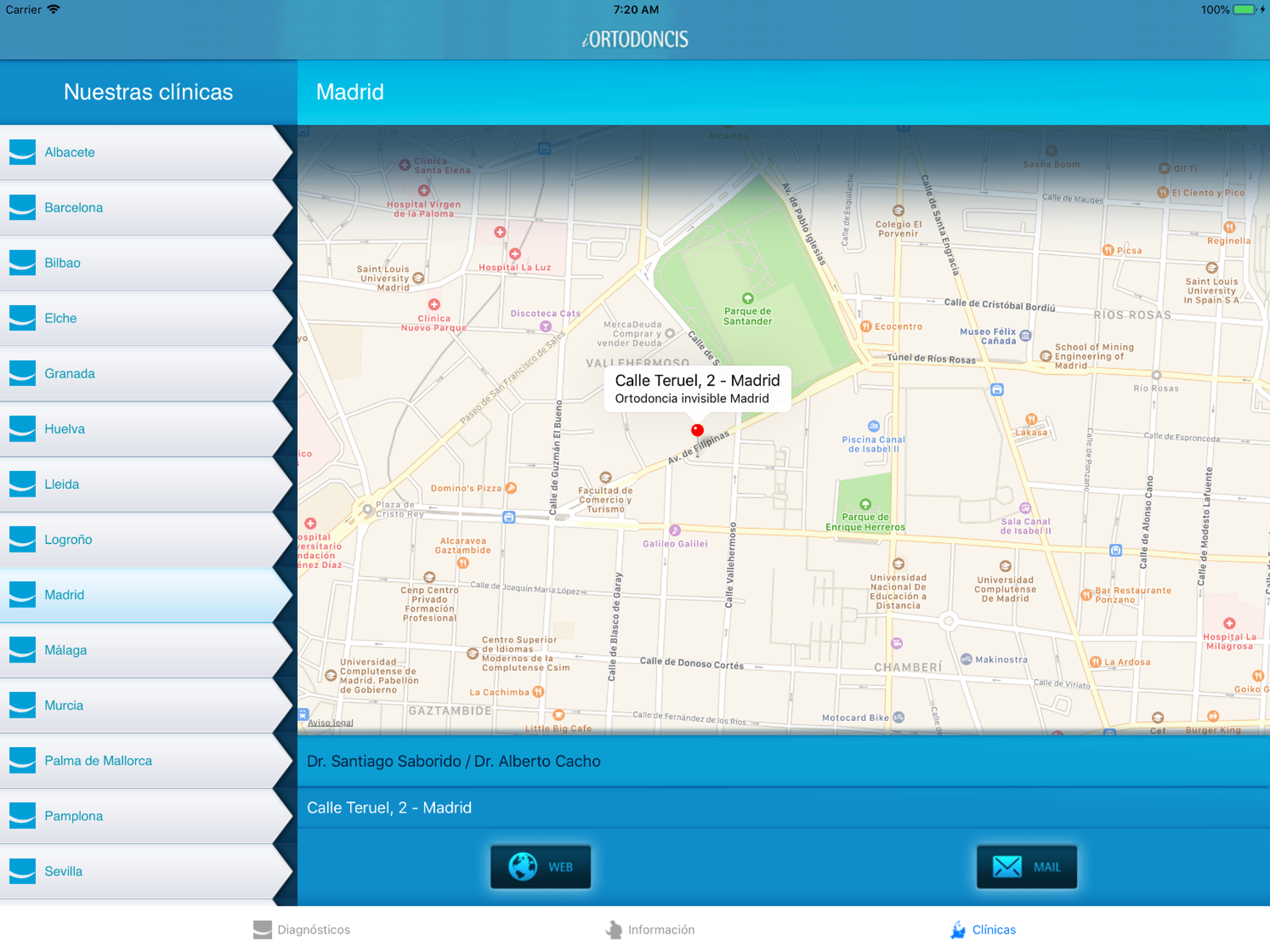Tap the red map pin marker

pyautogui.click(x=697, y=430)
